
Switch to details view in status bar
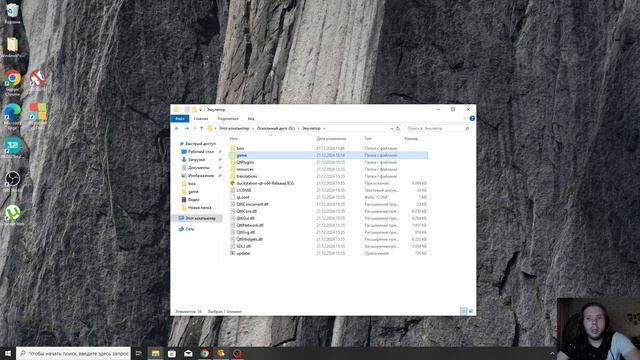(x=463, y=311)
